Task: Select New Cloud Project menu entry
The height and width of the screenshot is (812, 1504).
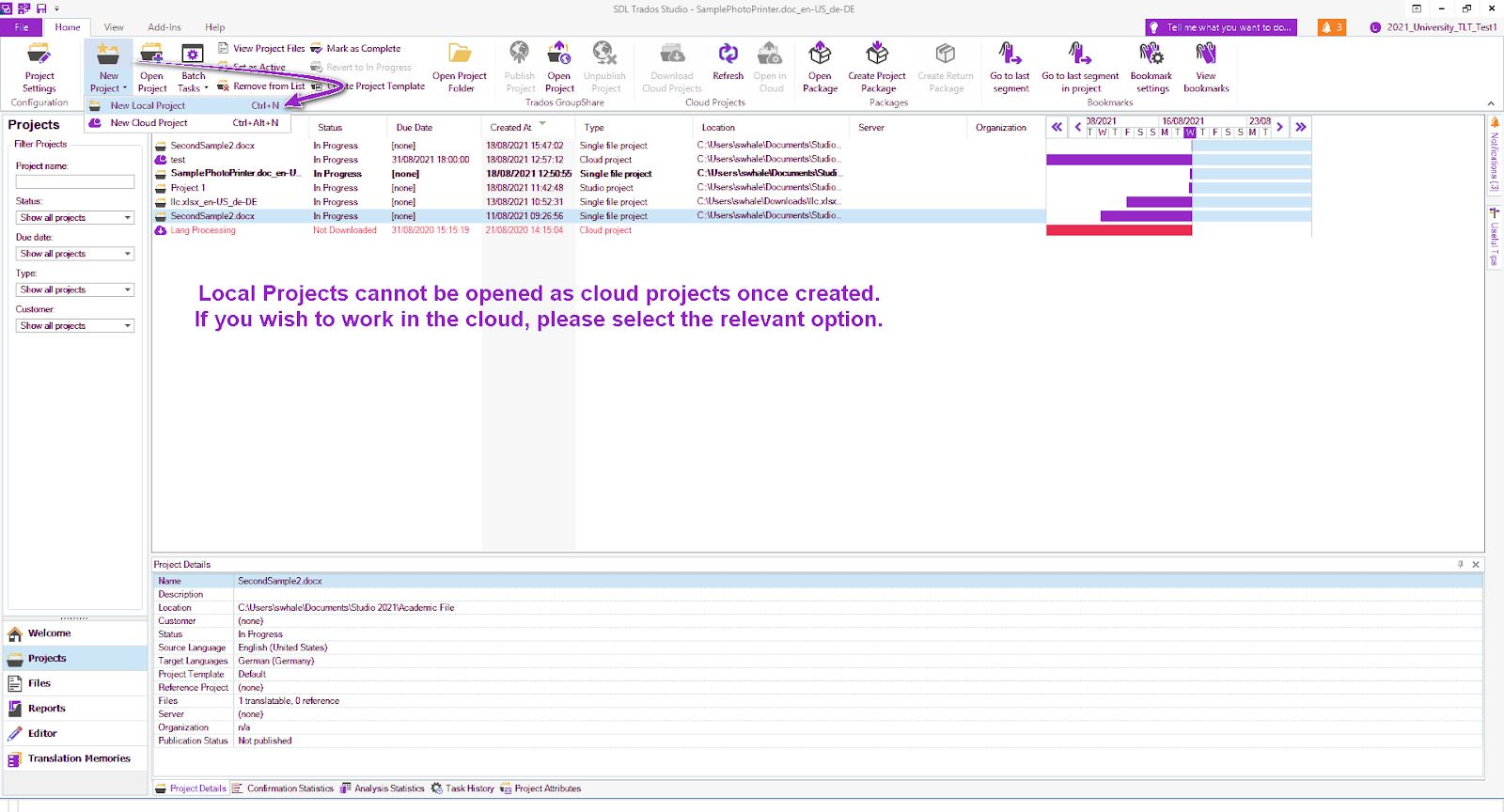Action: [149, 123]
